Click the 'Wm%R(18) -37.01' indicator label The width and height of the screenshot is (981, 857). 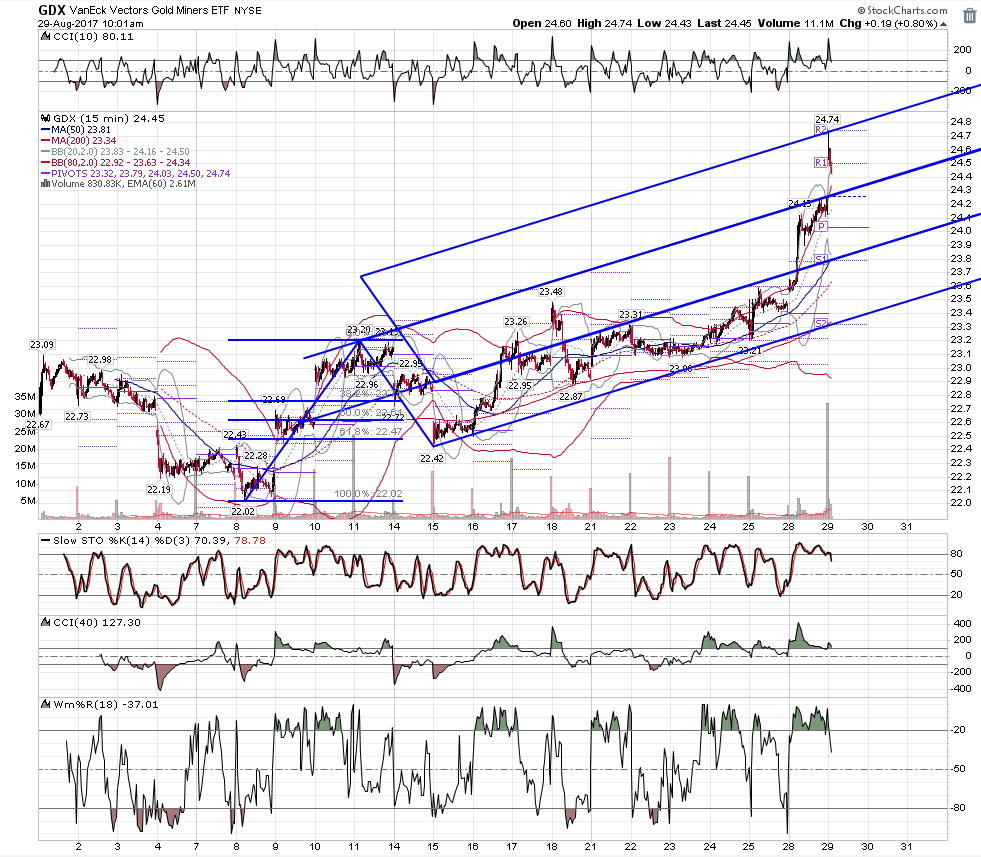tap(106, 704)
